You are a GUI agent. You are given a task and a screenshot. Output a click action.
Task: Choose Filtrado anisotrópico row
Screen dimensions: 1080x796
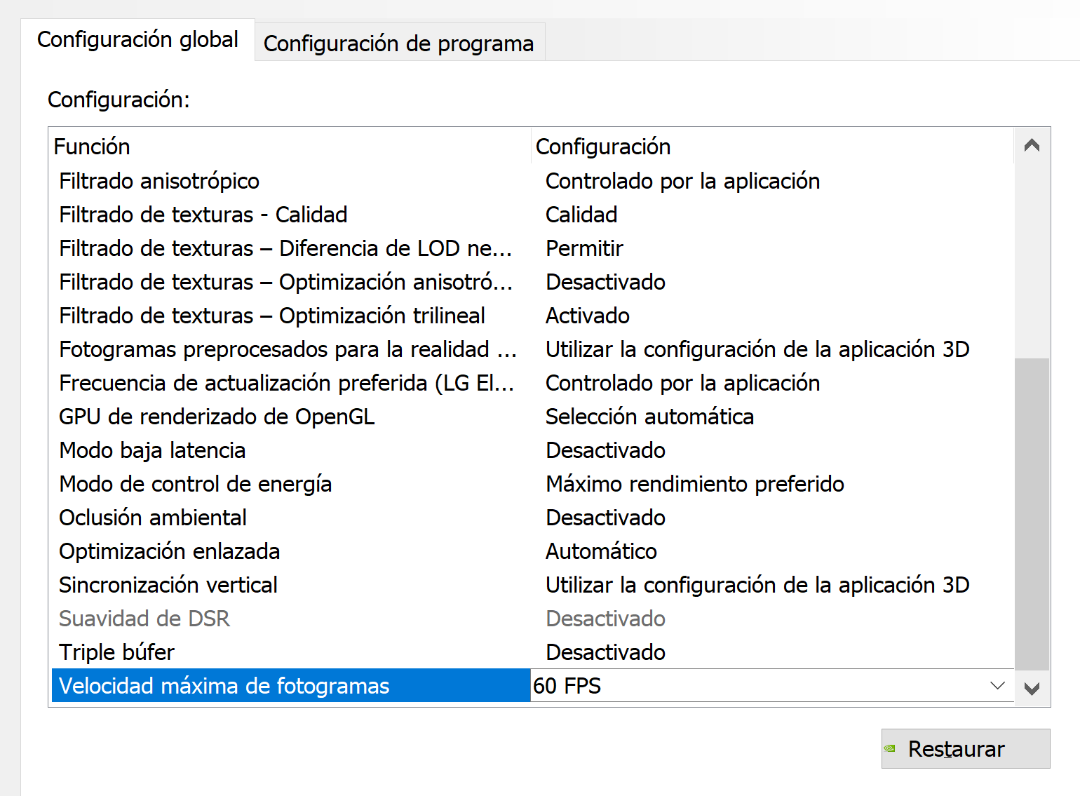click(x=159, y=181)
